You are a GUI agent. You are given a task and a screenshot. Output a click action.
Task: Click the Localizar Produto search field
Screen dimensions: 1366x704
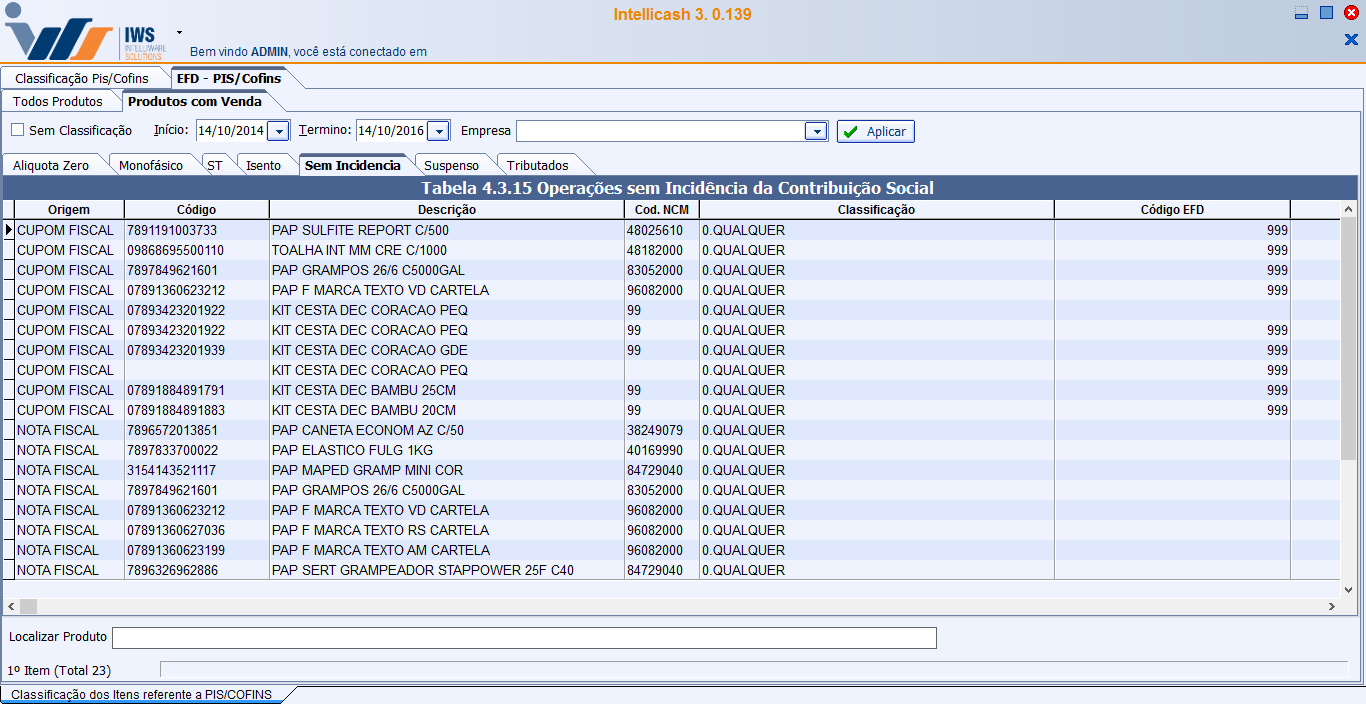pos(524,638)
